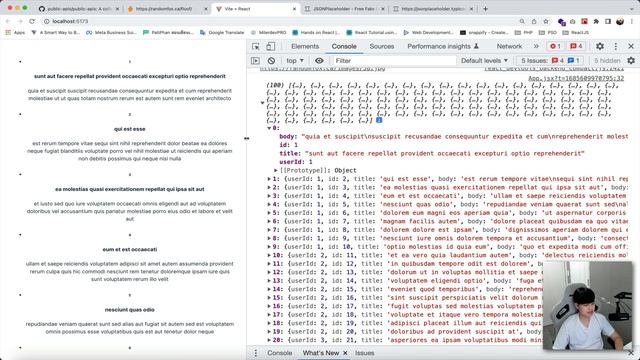
Task: Show the console sidebar
Action: click(256, 60)
